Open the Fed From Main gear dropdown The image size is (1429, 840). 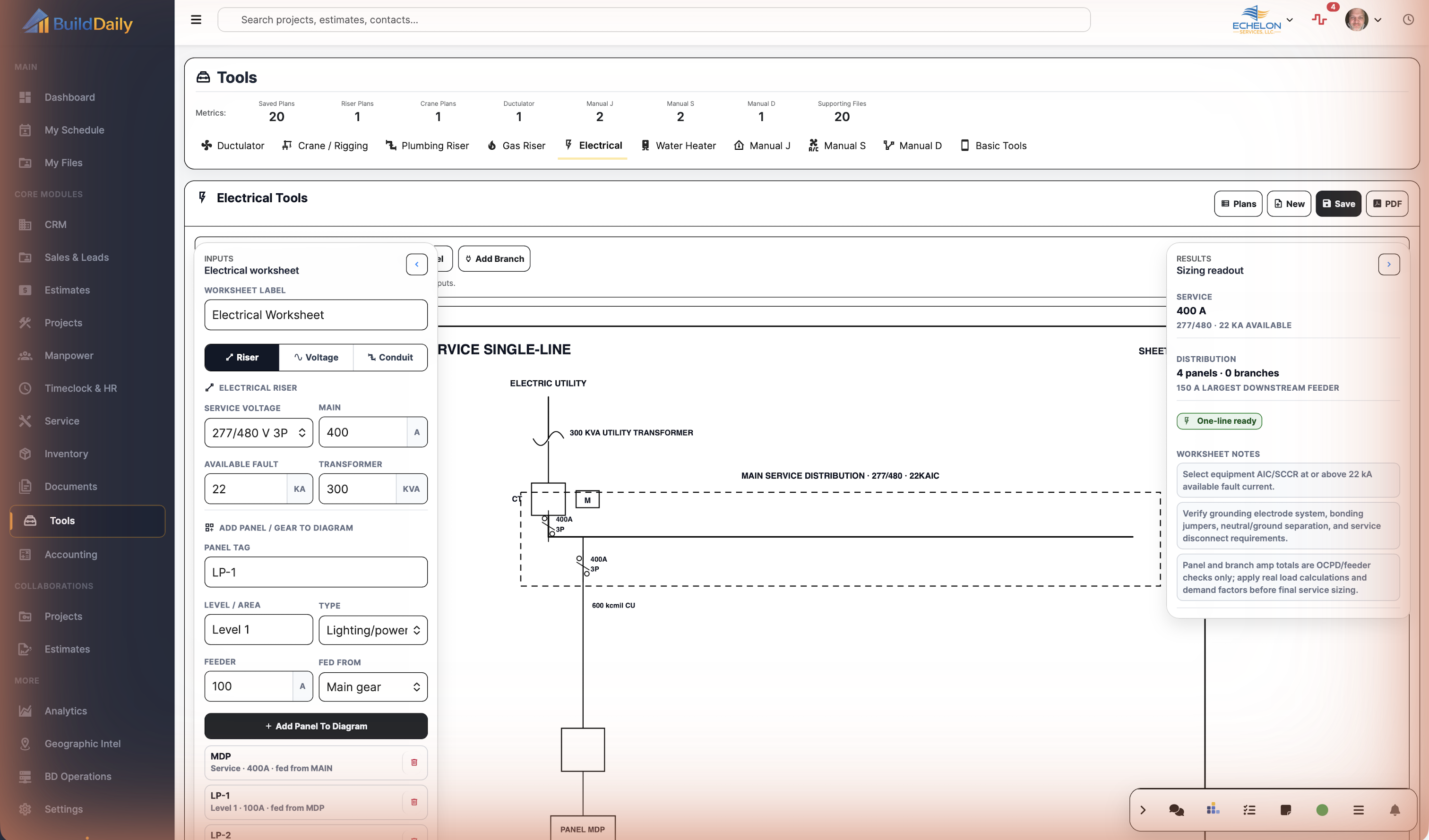(373, 687)
